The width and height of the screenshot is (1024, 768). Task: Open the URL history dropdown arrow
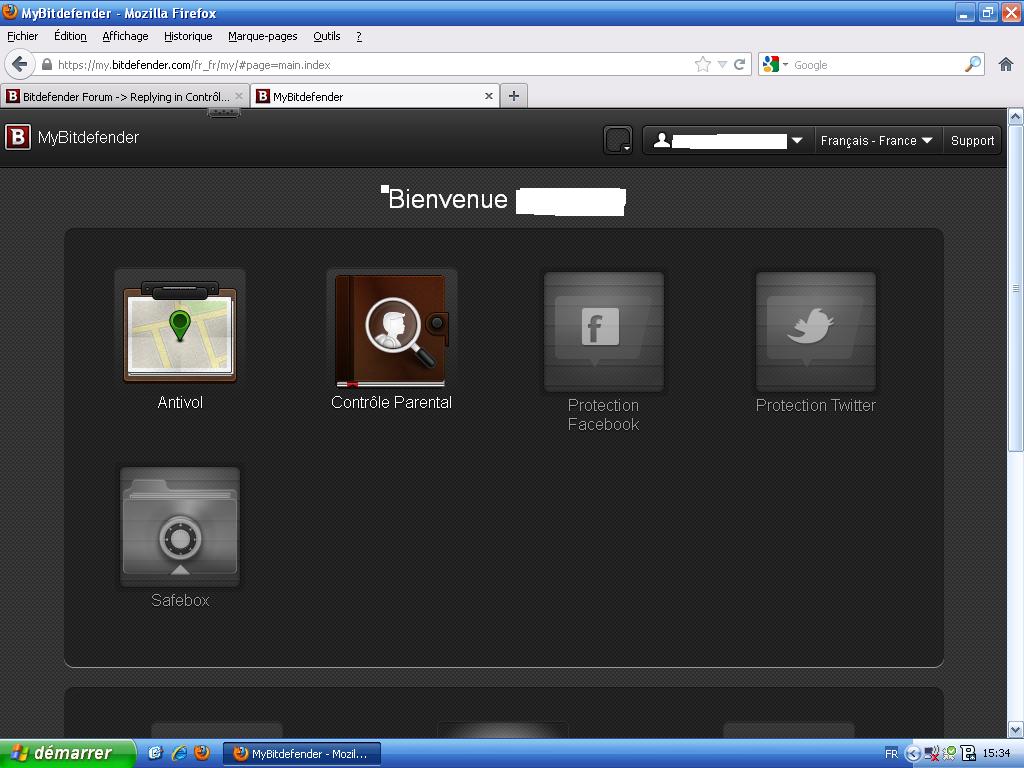pyautogui.click(x=722, y=64)
